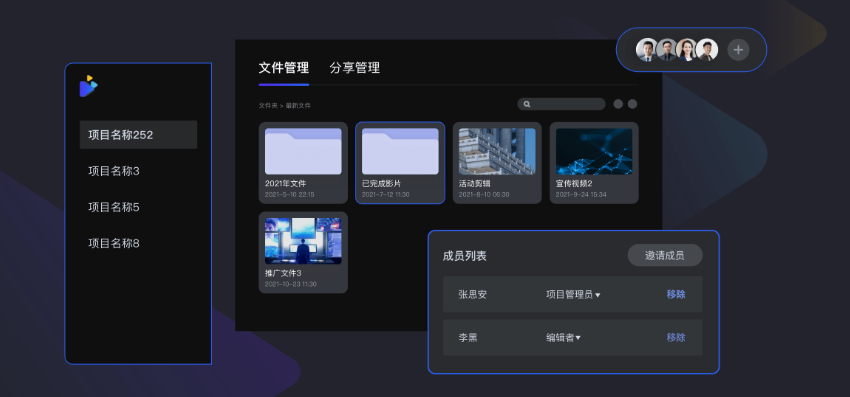This screenshot has height=397, width=850.
Task: Select 项目名称8 in the sidebar
Action: [114, 244]
